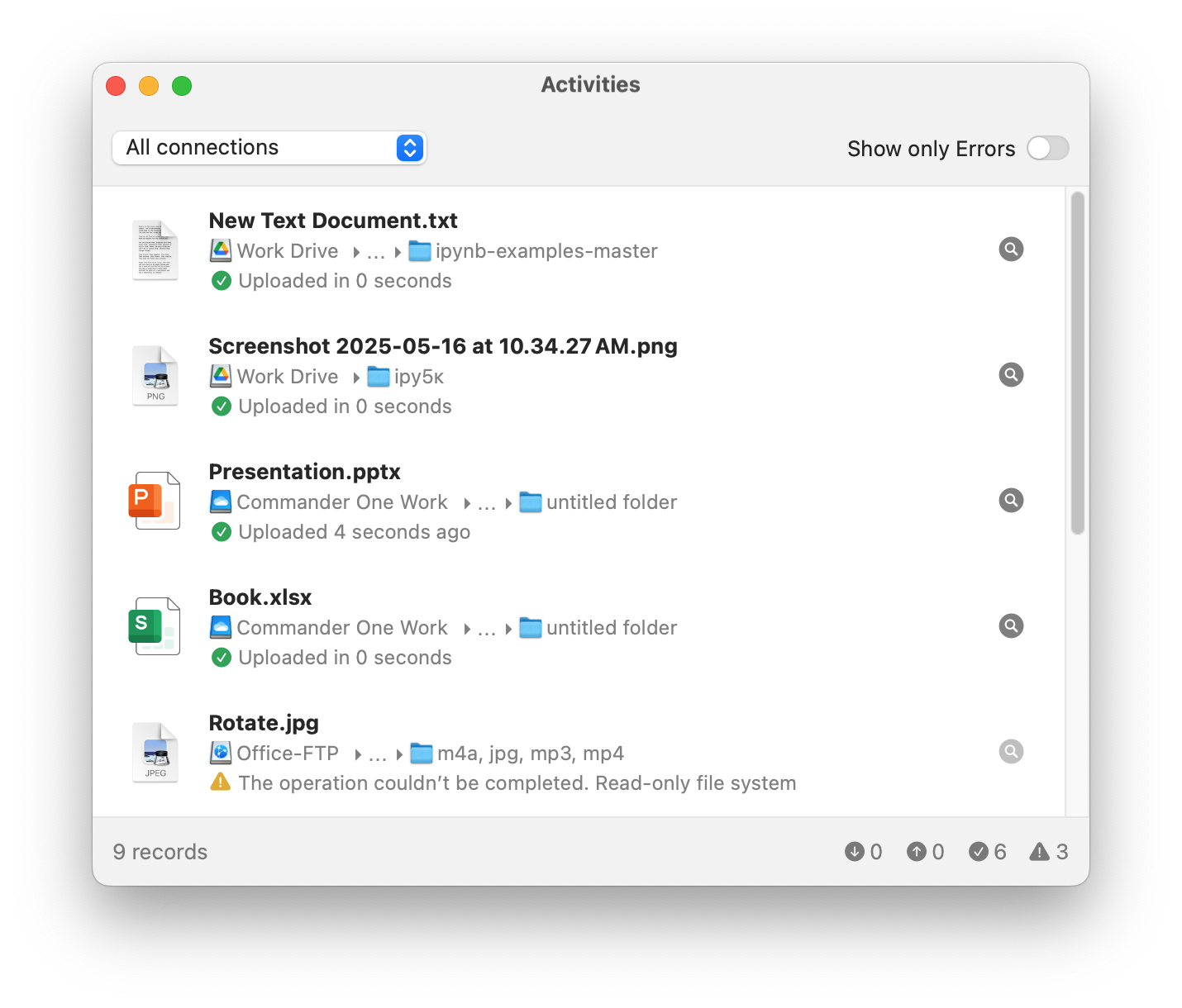
Task: Close the Activities window with red button
Action: (116, 86)
